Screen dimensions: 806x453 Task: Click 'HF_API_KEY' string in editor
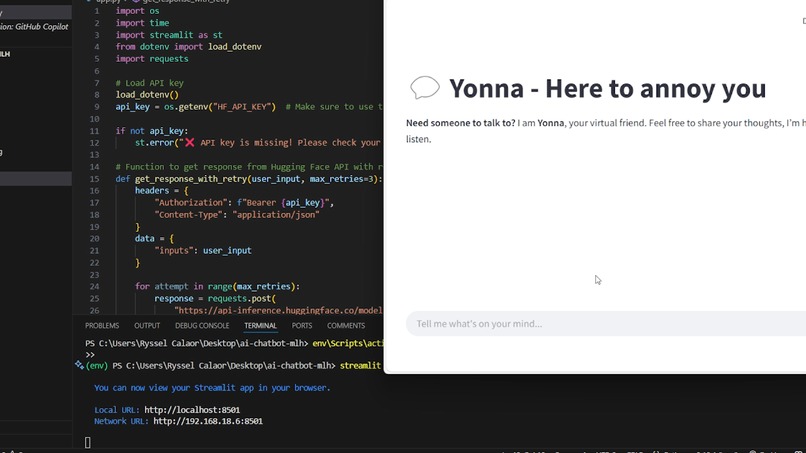point(243,106)
